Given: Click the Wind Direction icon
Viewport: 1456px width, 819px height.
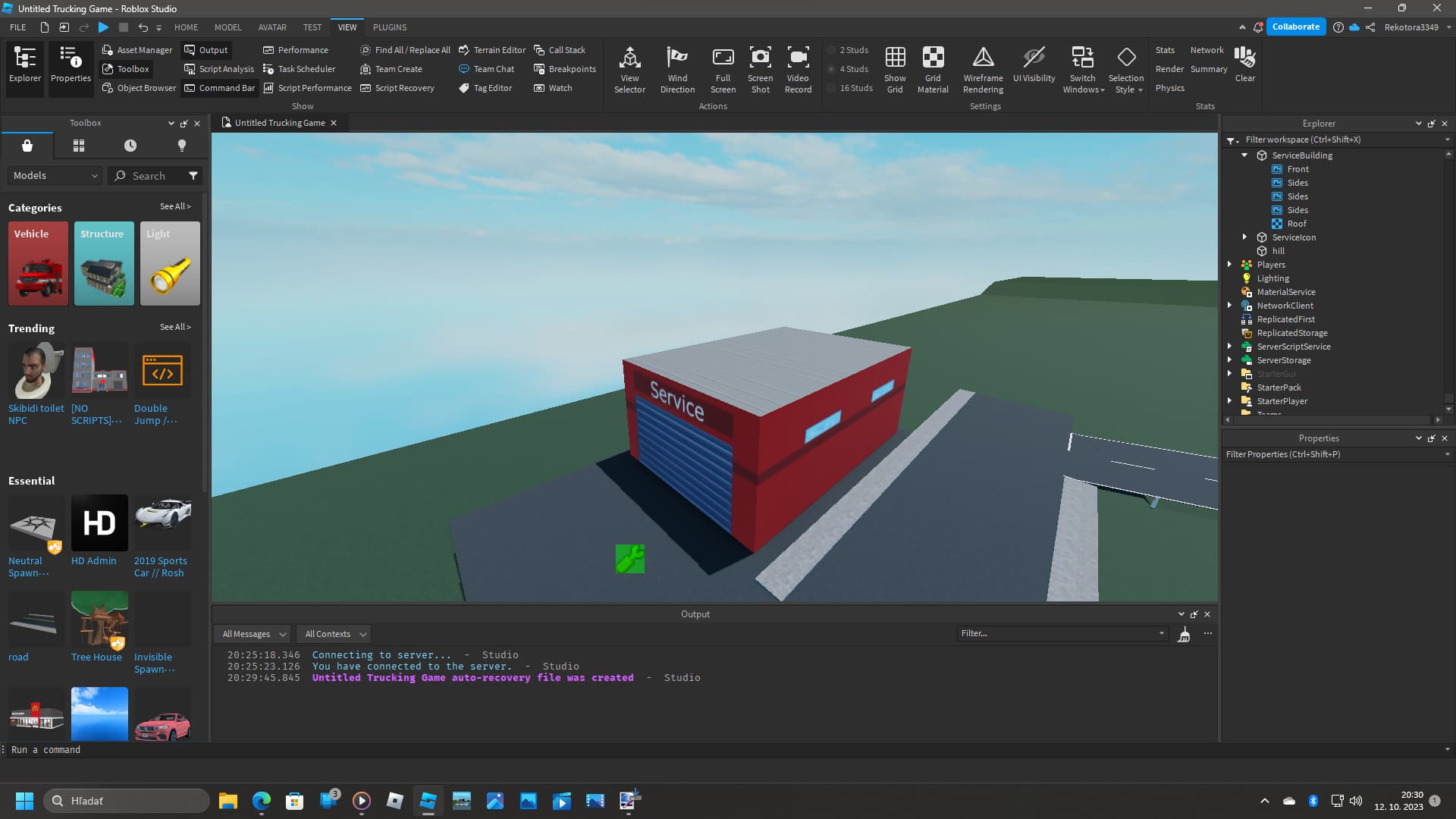Looking at the screenshot, I should click(x=677, y=58).
